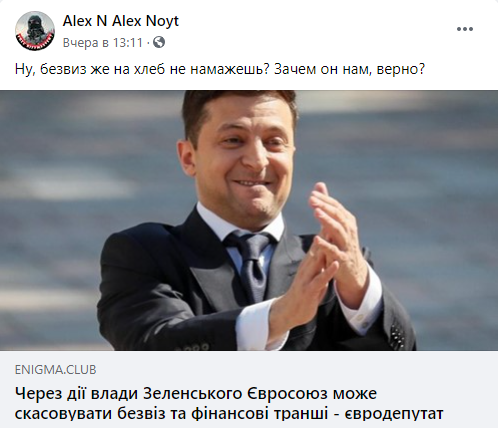Open the three-dot post options menu
This screenshot has height=428, width=498.
pos(465,29)
